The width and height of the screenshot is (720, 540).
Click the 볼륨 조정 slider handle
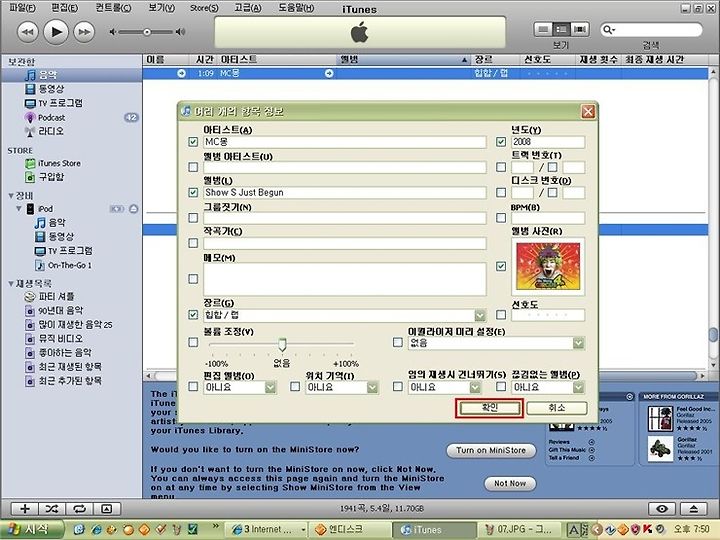click(x=282, y=344)
